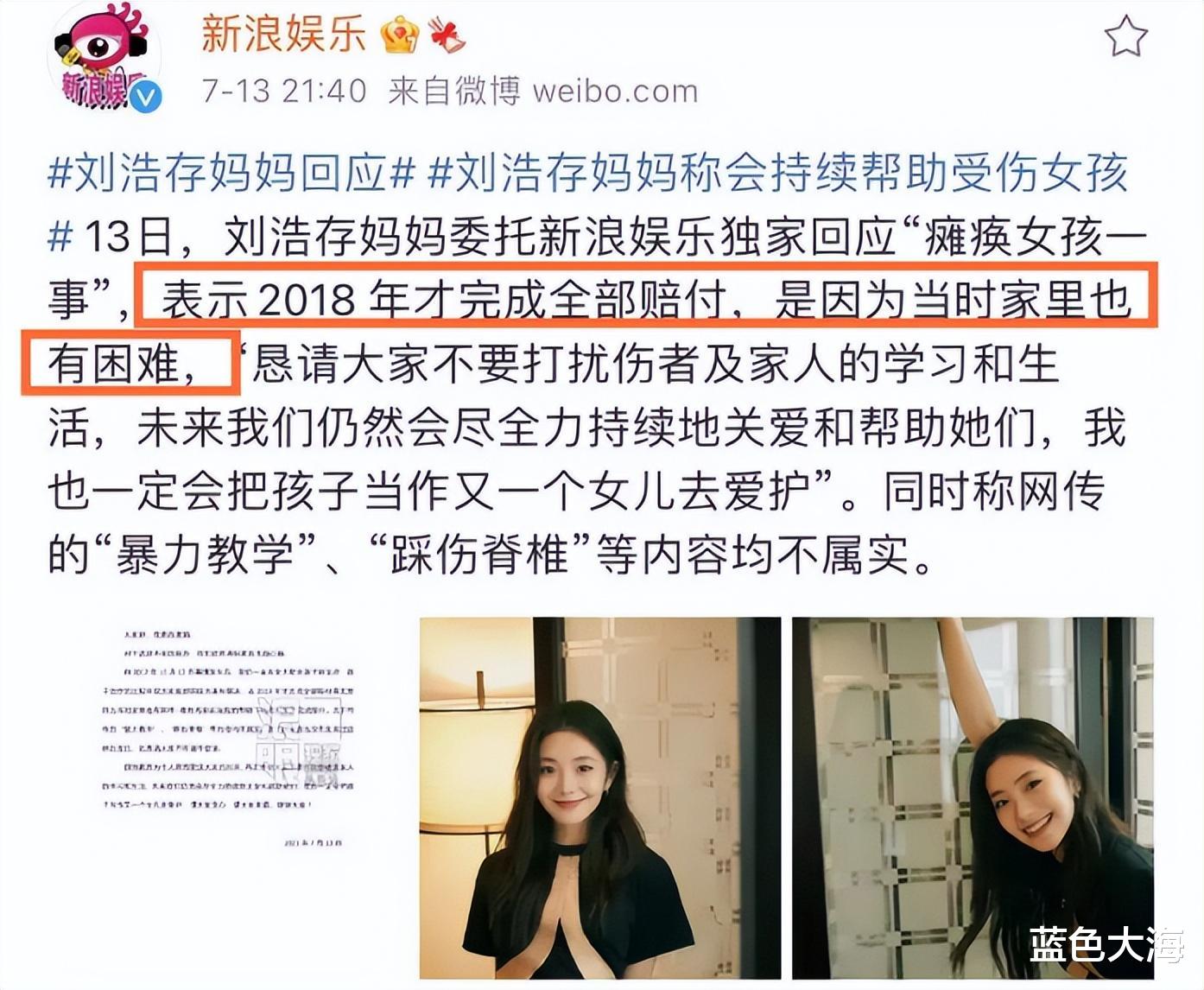Click the star favorite icon
This screenshot has height=990, width=1204.
[1126, 37]
